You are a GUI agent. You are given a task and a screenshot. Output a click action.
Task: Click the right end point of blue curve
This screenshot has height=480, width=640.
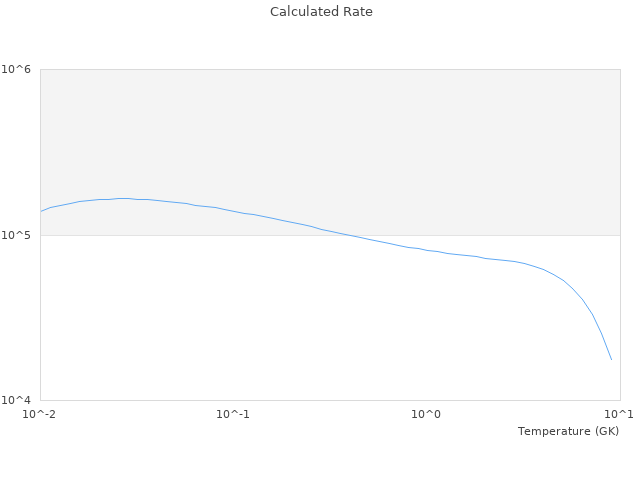click(611, 360)
